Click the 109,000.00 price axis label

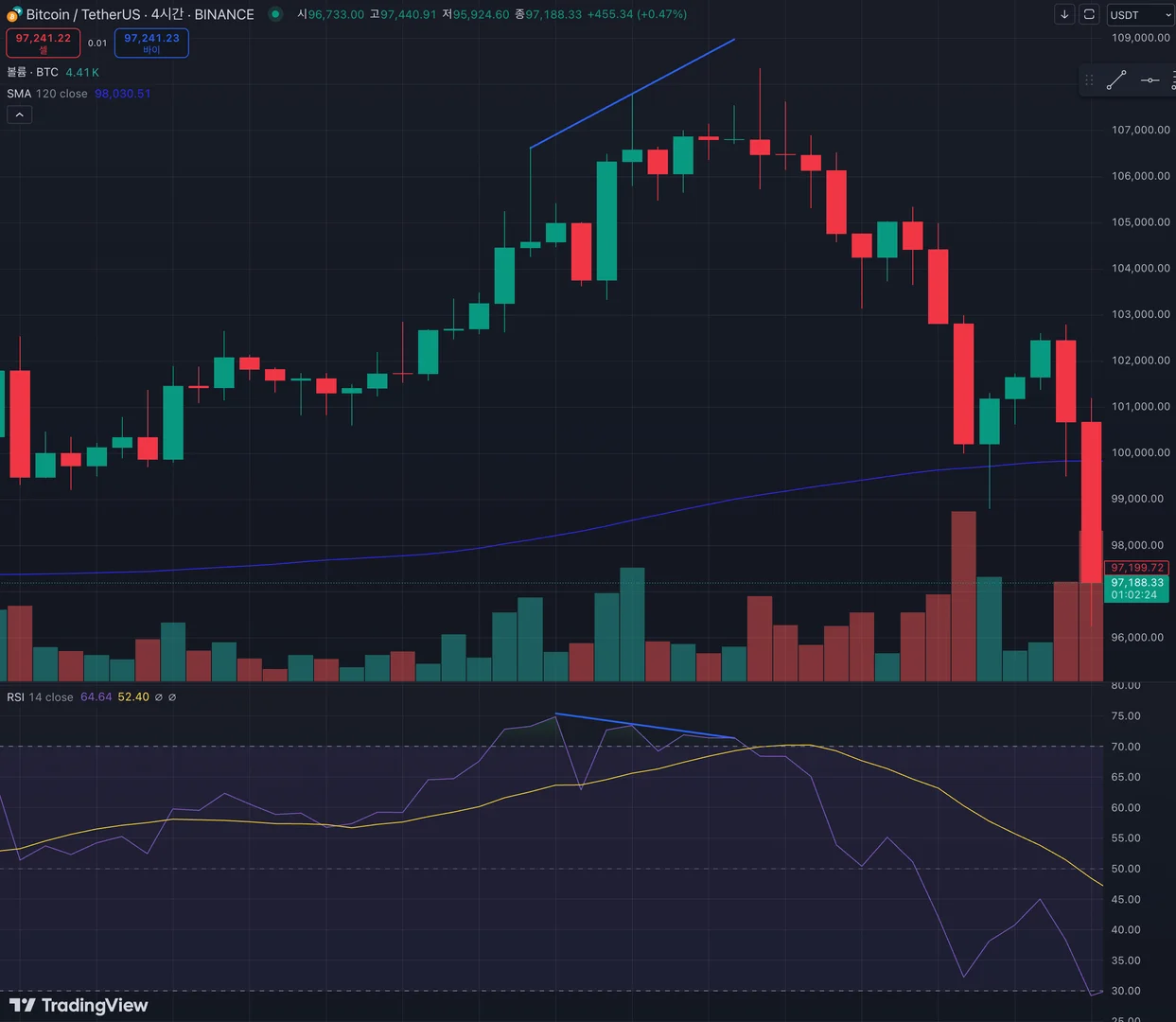[1140, 38]
